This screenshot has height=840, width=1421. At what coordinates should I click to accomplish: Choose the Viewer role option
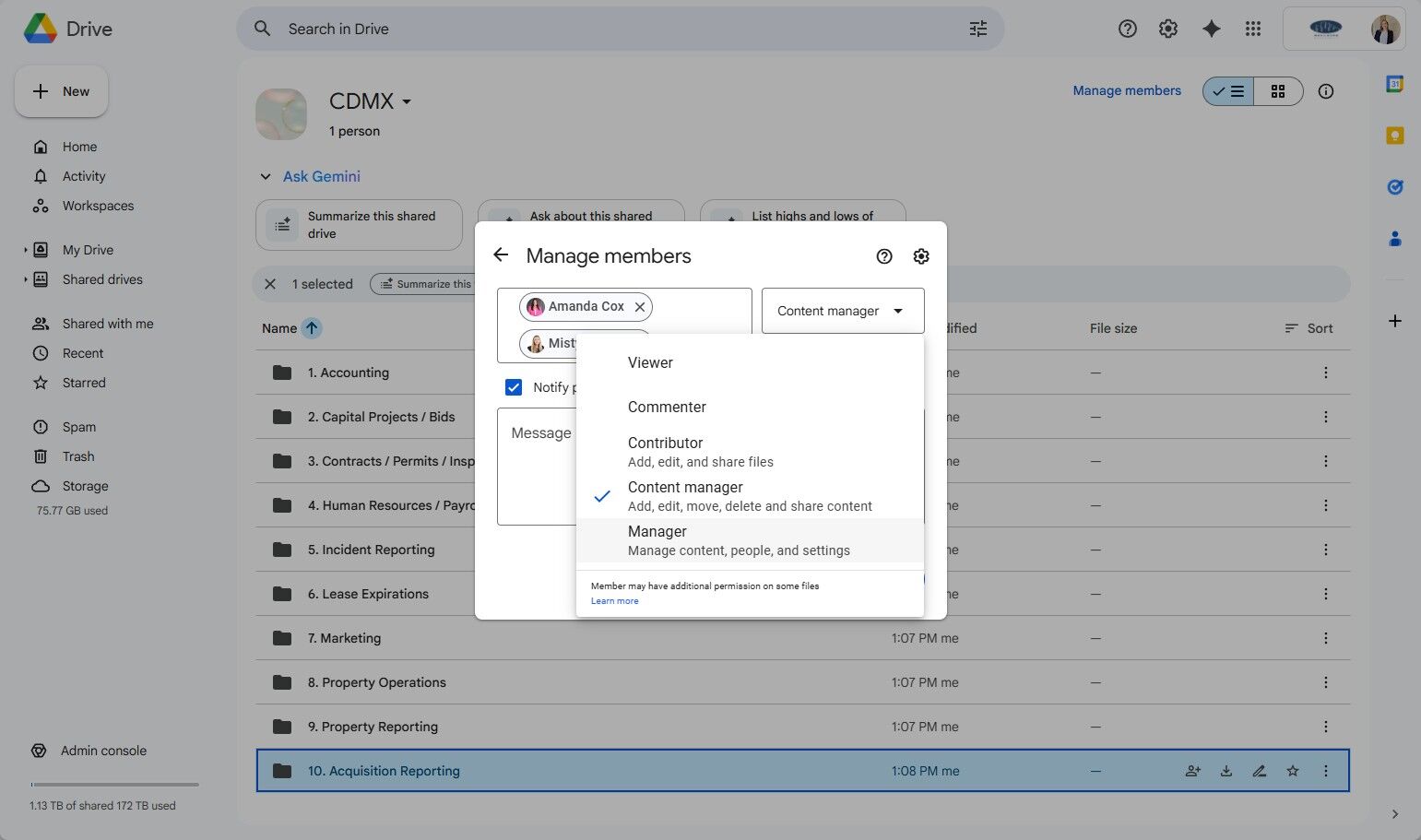tap(650, 362)
